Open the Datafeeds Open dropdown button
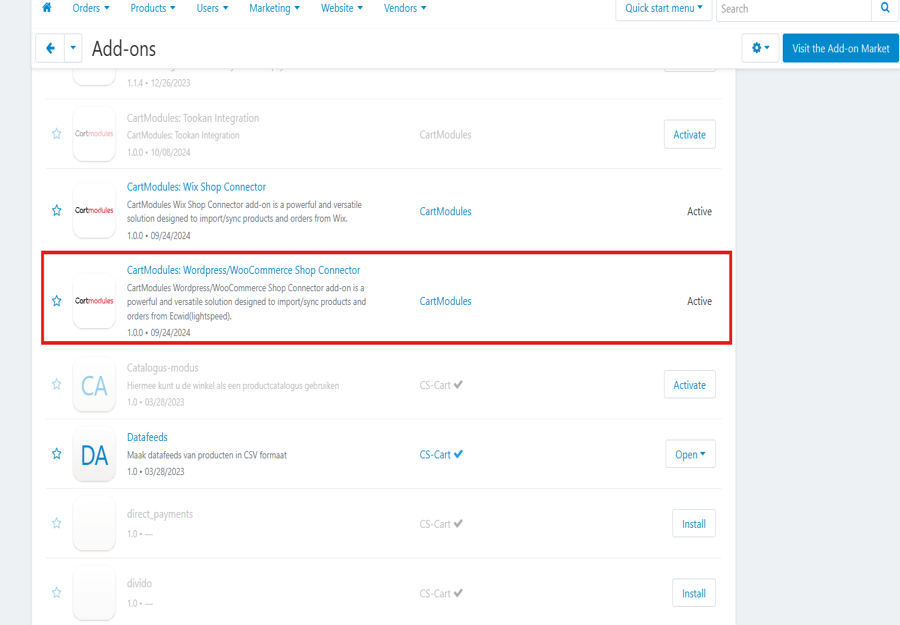Screen dimensions: 900x625 point(690,454)
